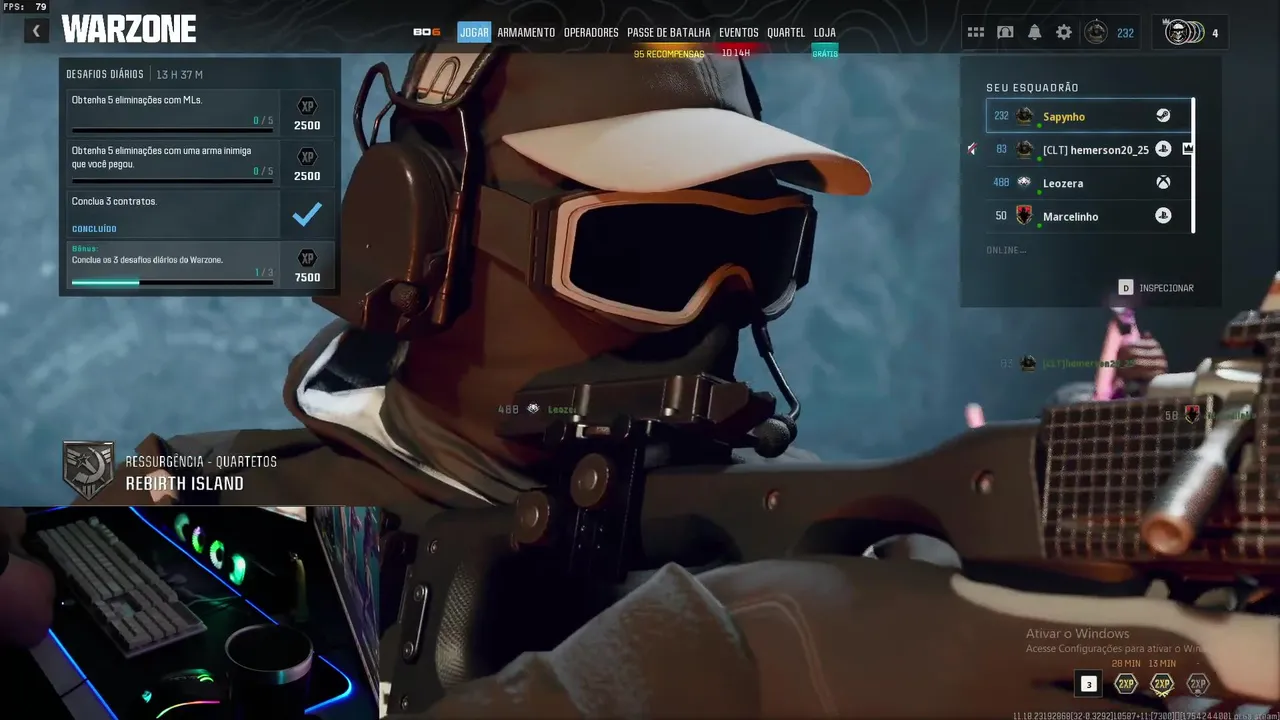Click 'Conclua 3 contratos.' challenge
The image size is (1280, 720).
click(x=172, y=214)
